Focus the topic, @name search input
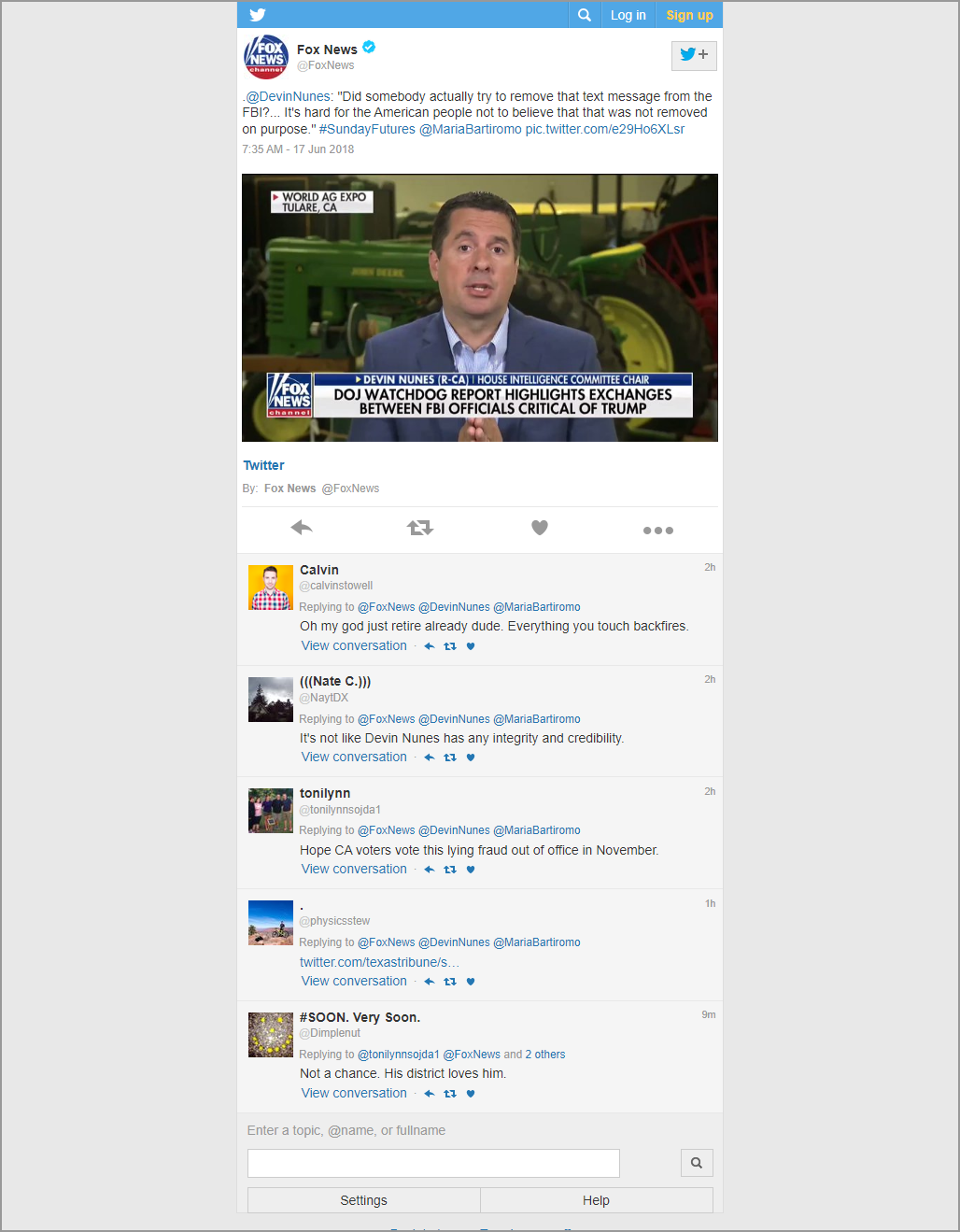Image resolution: width=960 pixels, height=1232 pixels. pyautogui.click(x=433, y=1163)
